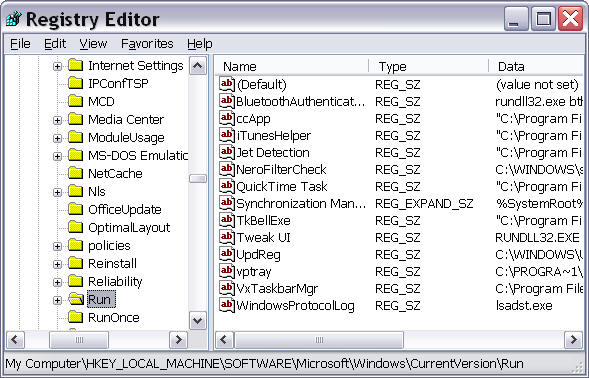Click the WindowsProtocolLog value icon
This screenshot has height=378, width=589.
[227, 305]
